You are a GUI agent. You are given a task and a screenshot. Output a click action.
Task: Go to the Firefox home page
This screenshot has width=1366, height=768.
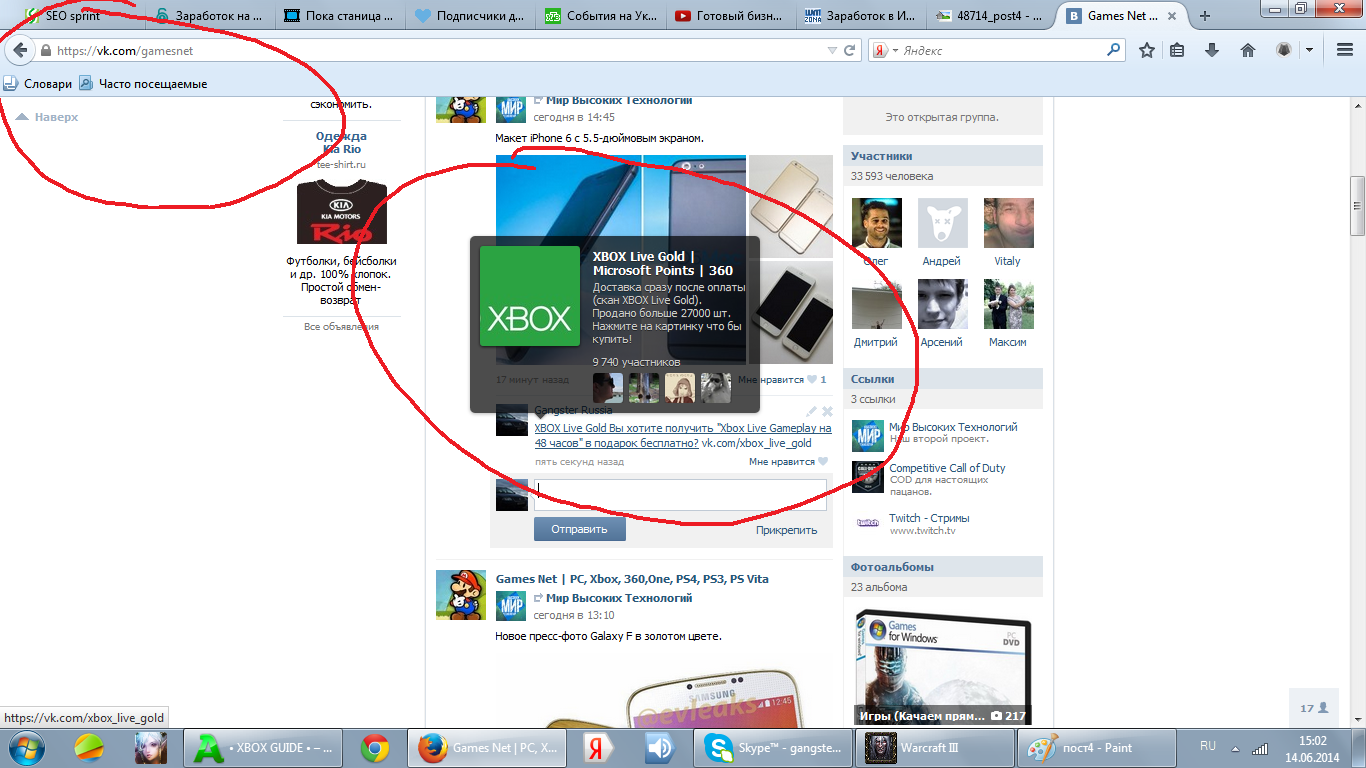pyautogui.click(x=1247, y=50)
